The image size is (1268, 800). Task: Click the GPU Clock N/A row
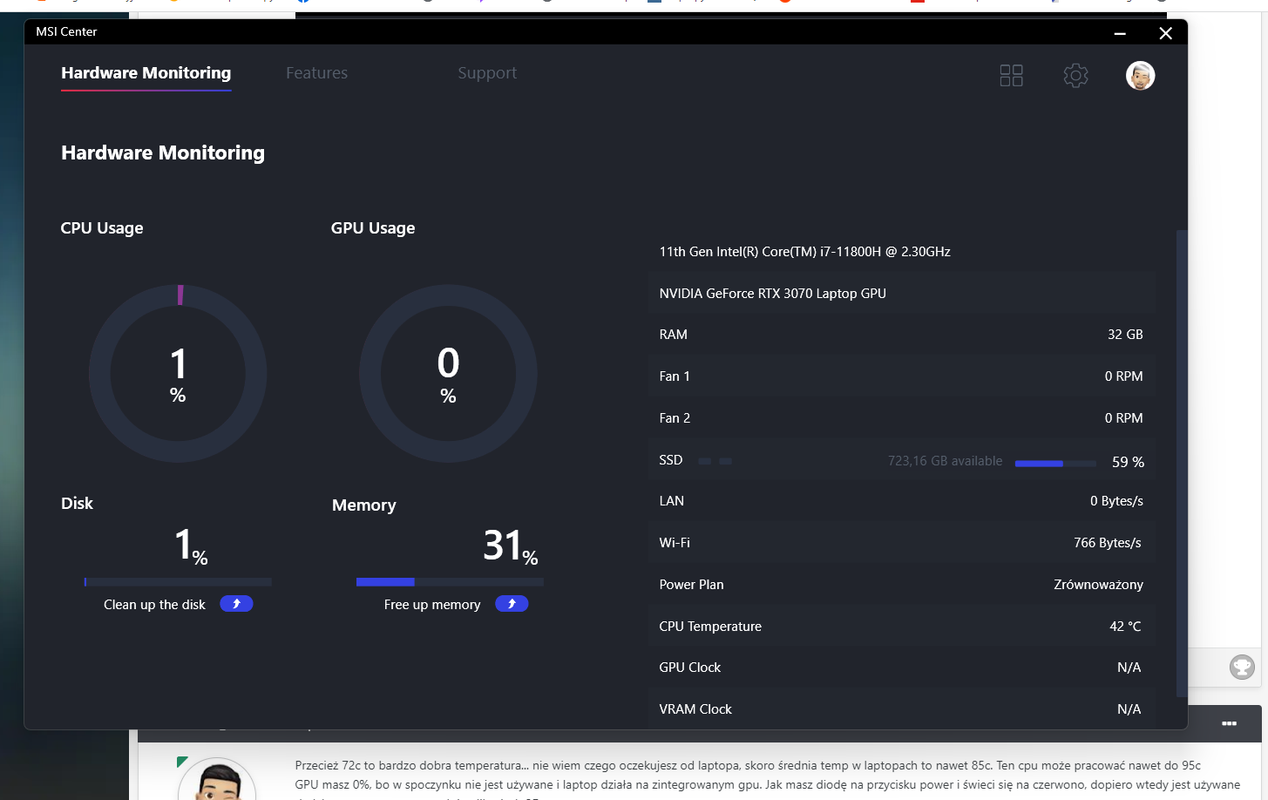901,667
